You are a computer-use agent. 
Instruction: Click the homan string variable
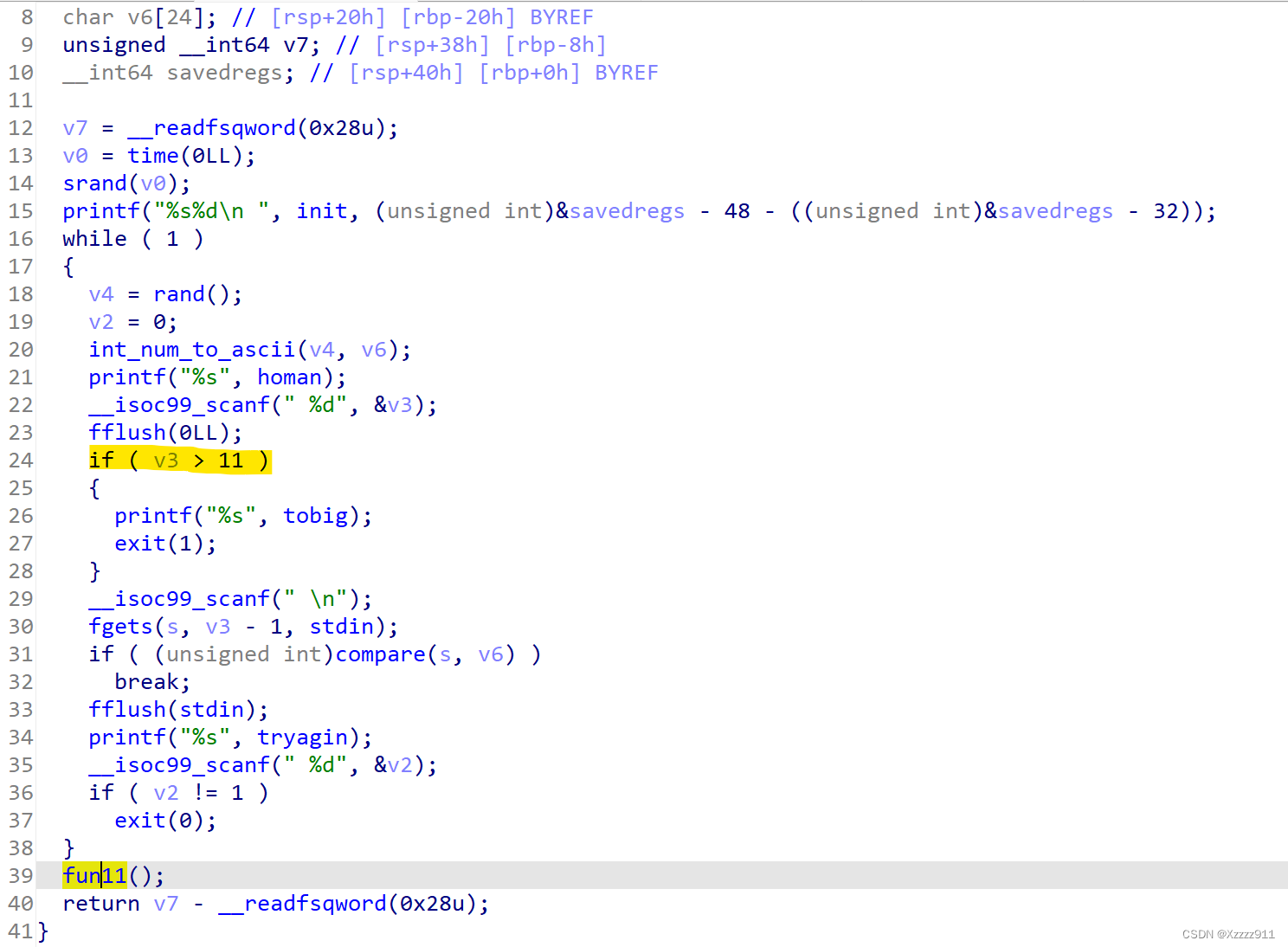289,377
